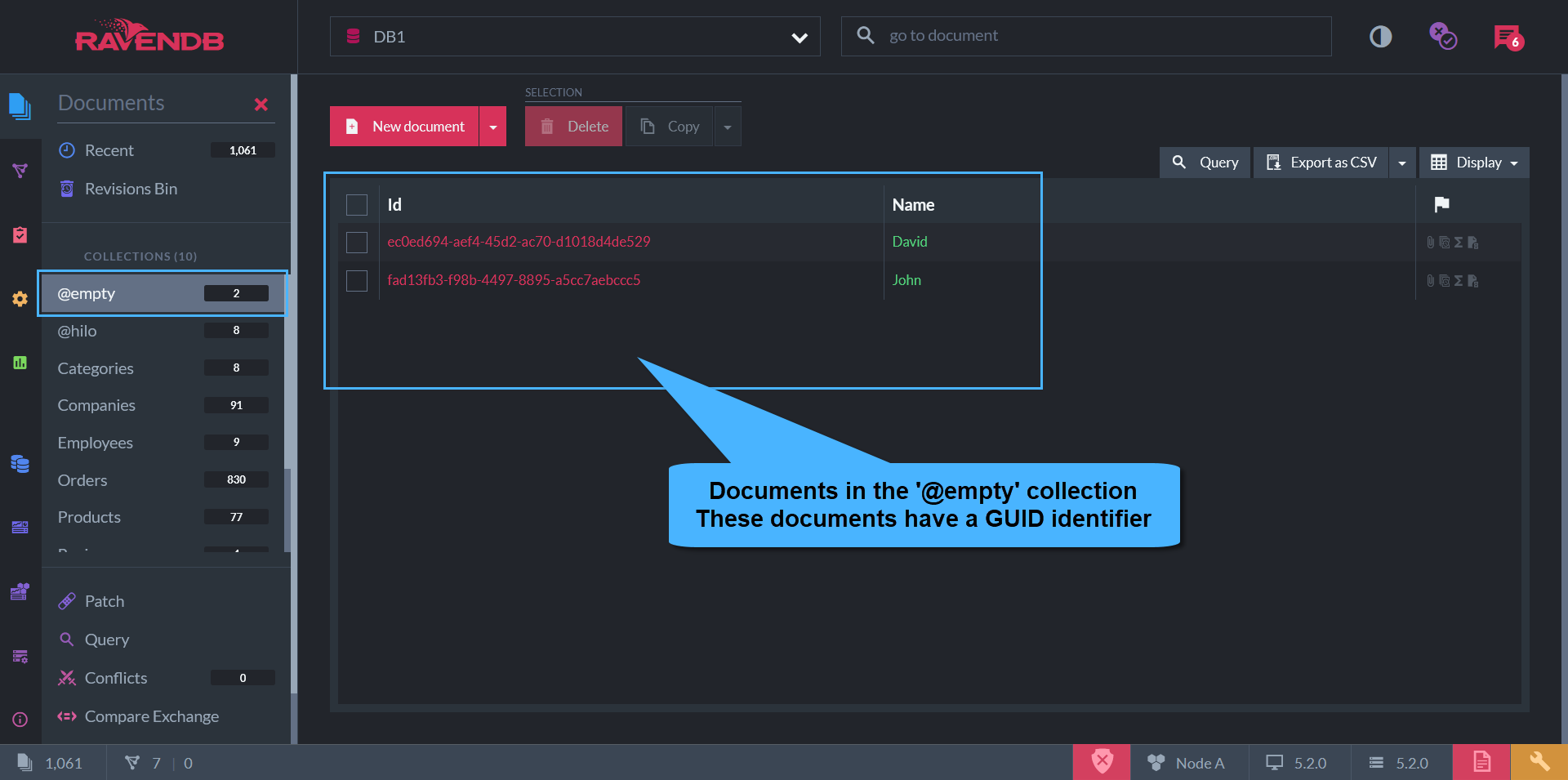Open the Databases sidebar icon
Image resolution: width=1568 pixels, height=780 pixels.
pyautogui.click(x=20, y=463)
